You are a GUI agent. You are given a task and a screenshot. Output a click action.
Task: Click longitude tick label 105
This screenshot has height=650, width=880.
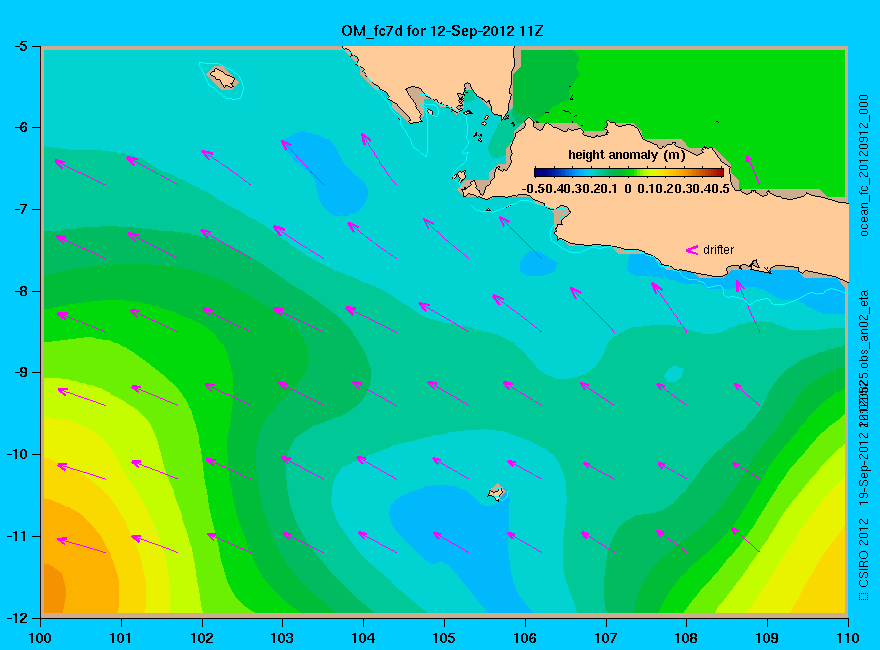pyautogui.click(x=444, y=638)
